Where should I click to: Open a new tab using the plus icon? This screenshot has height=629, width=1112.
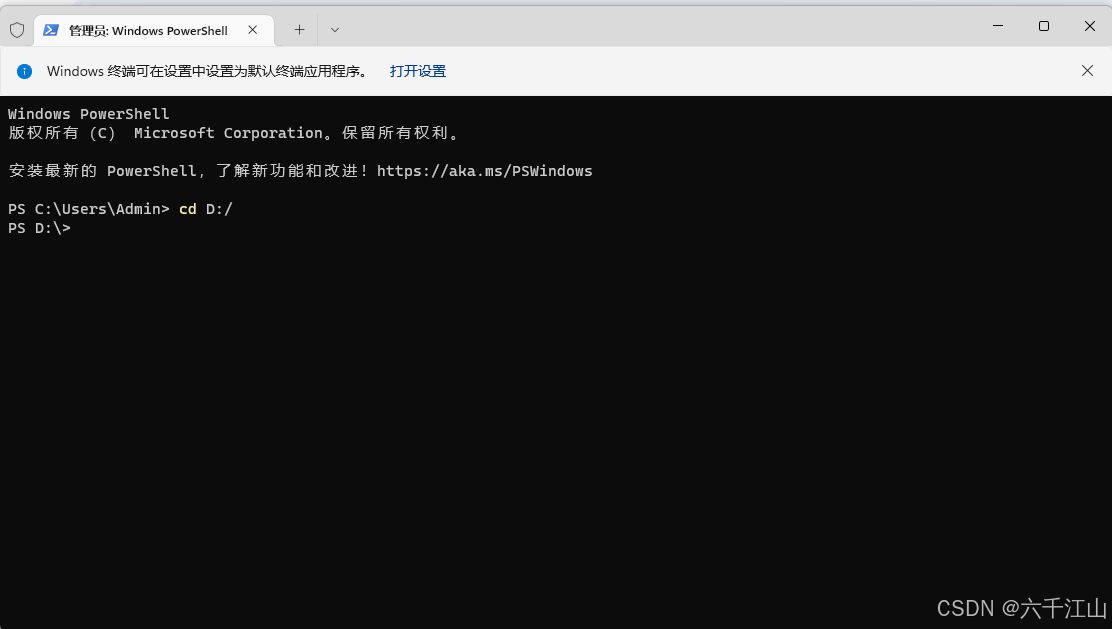coord(298,30)
